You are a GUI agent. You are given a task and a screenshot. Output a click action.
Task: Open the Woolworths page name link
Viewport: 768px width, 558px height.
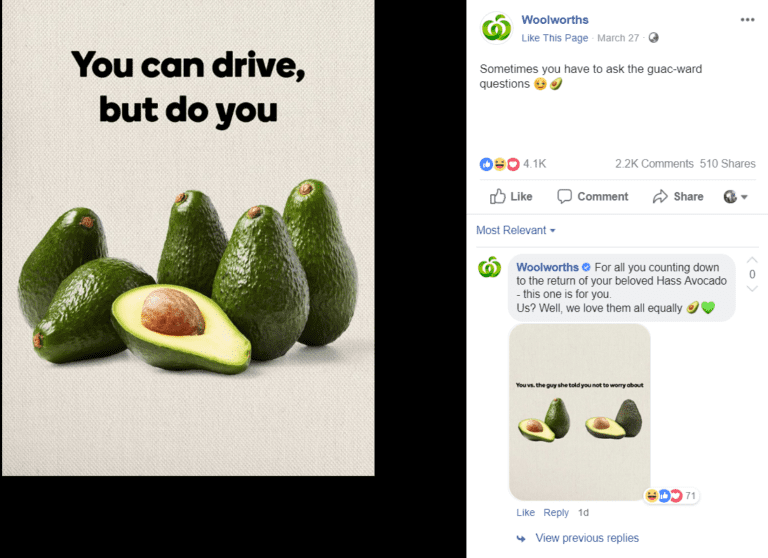click(x=555, y=20)
